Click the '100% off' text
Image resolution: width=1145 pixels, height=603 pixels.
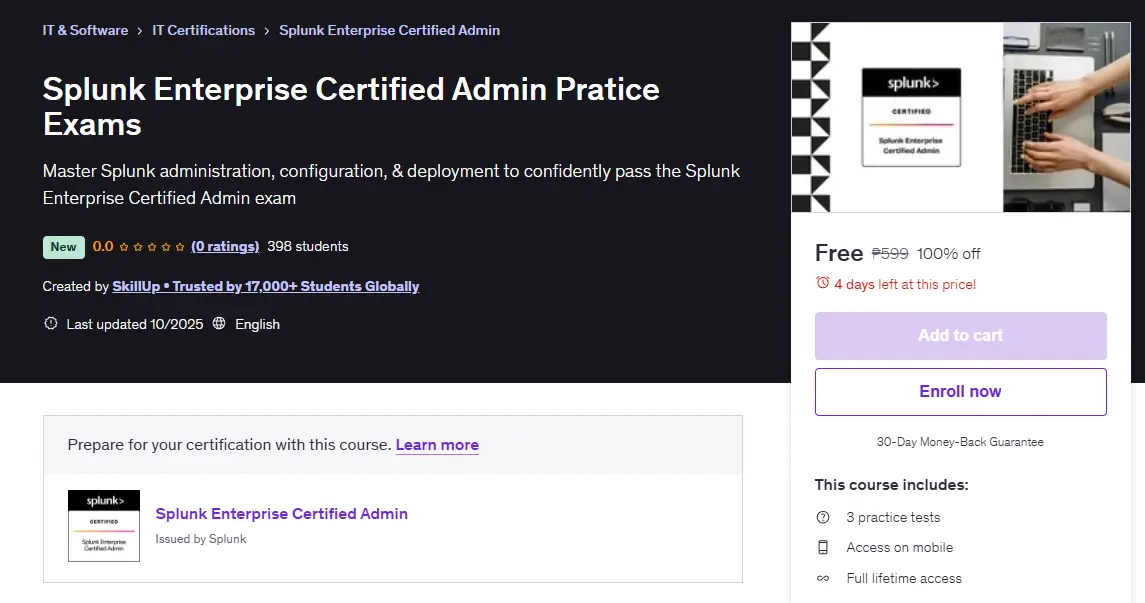[x=949, y=253]
